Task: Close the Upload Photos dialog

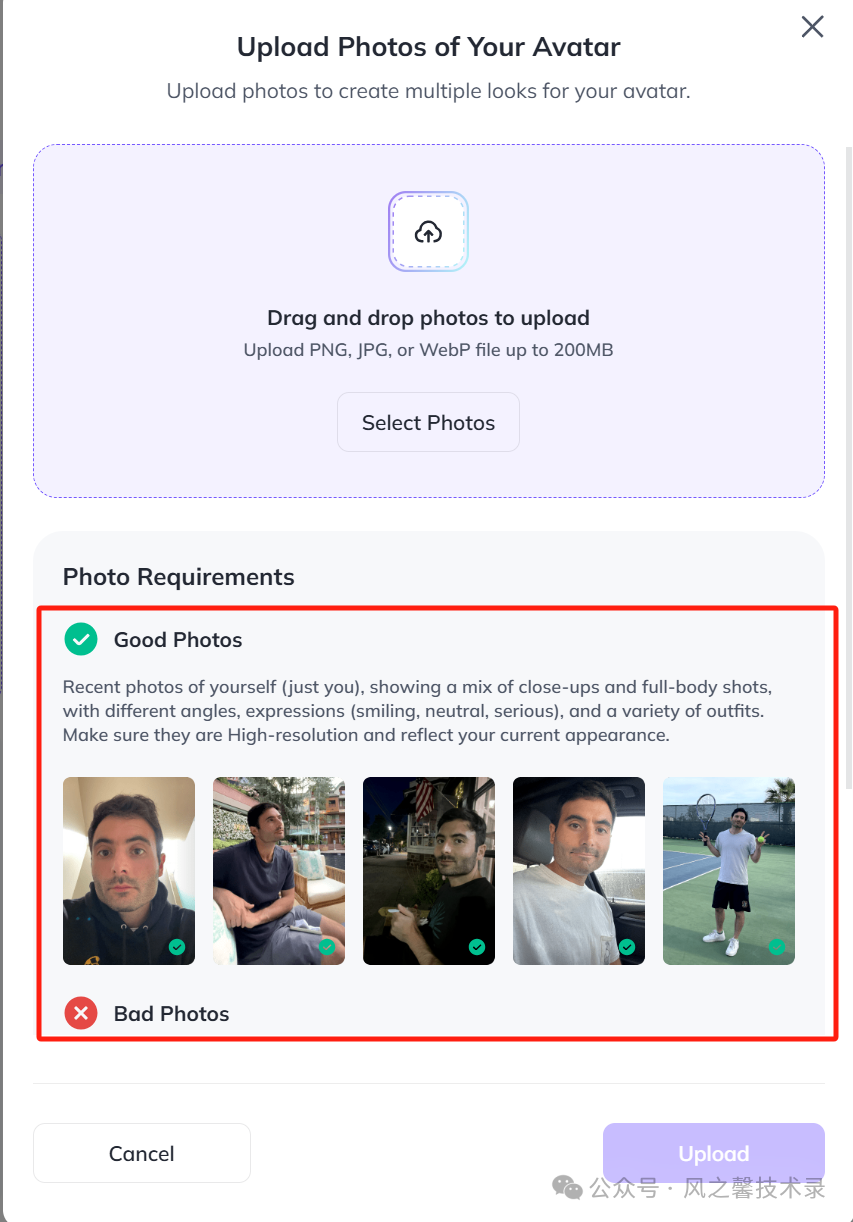Action: (812, 27)
